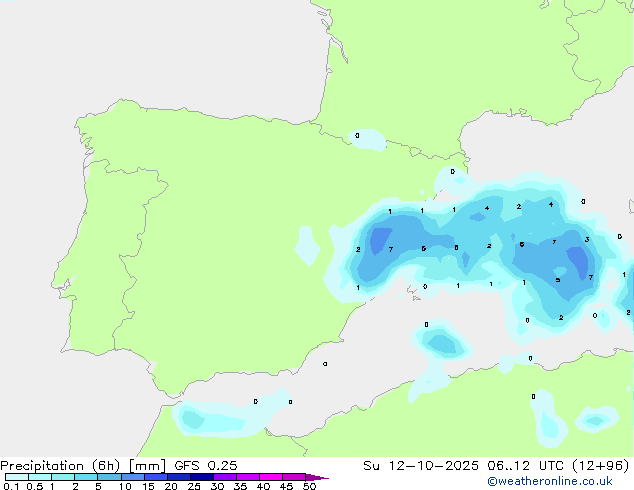Click the legend color between 2 and 5
Screen dimensions: 634x490
pos(86,477)
